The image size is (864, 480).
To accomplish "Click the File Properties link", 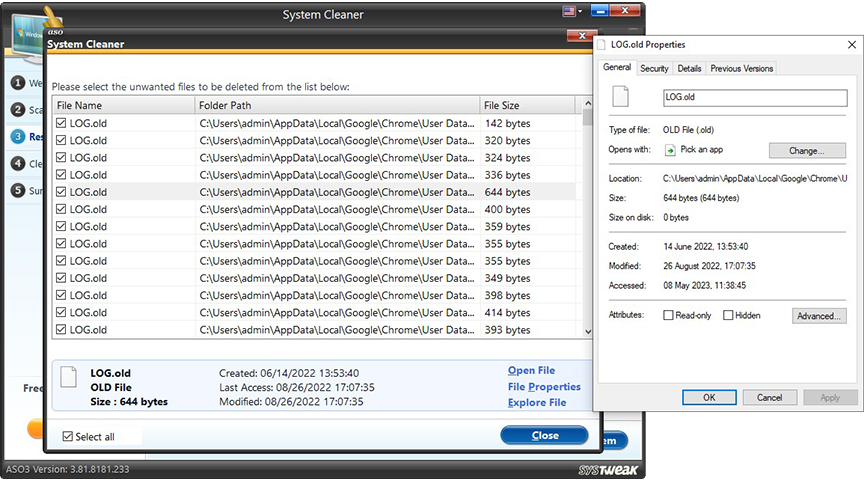I will click(544, 387).
